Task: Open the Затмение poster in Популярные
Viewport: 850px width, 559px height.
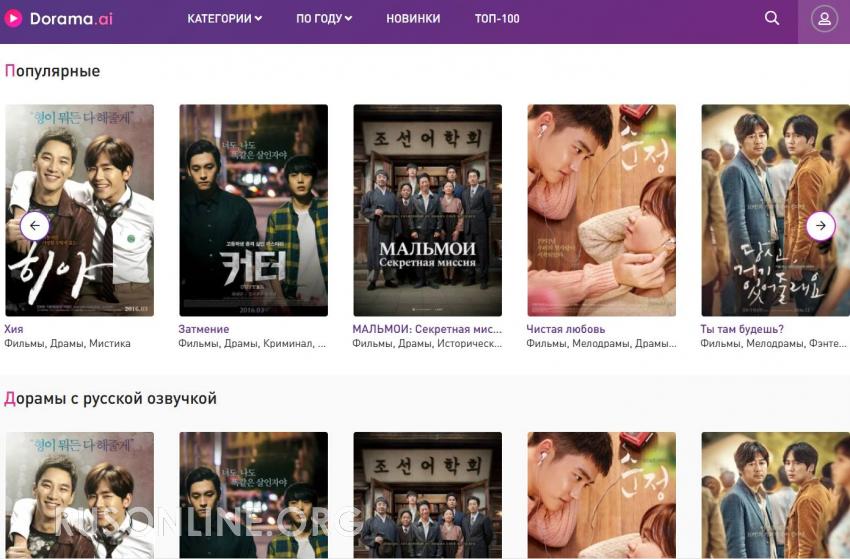Action: pyautogui.click(x=254, y=210)
